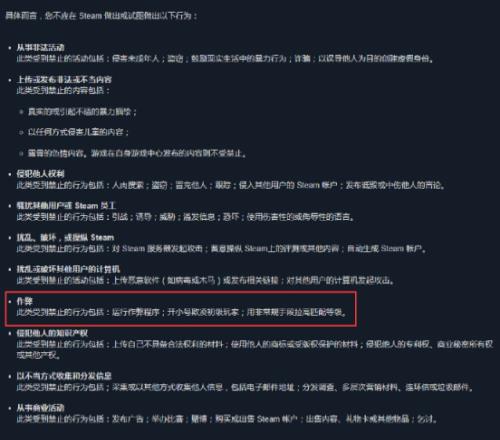Click the description line mentioning 人肉搜索 and Steam 帐户
This screenshot has width=500, height=440.
click(x=231, y=185)
